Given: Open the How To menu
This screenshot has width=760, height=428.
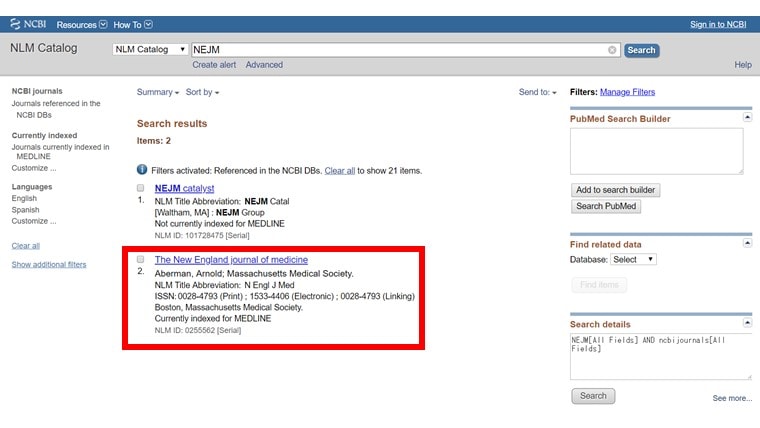Looking at the screenshot, I should point(133,25).
